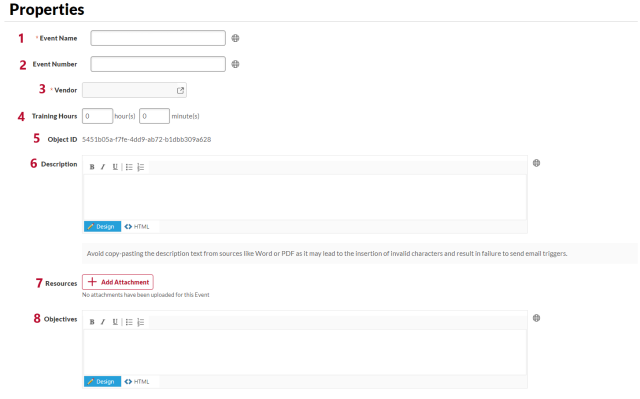Image resolution: width=640 pixels, height=399 pixels.
Task: Click the Training Hours hour(s) box
Action: click(x=98, y=116)
